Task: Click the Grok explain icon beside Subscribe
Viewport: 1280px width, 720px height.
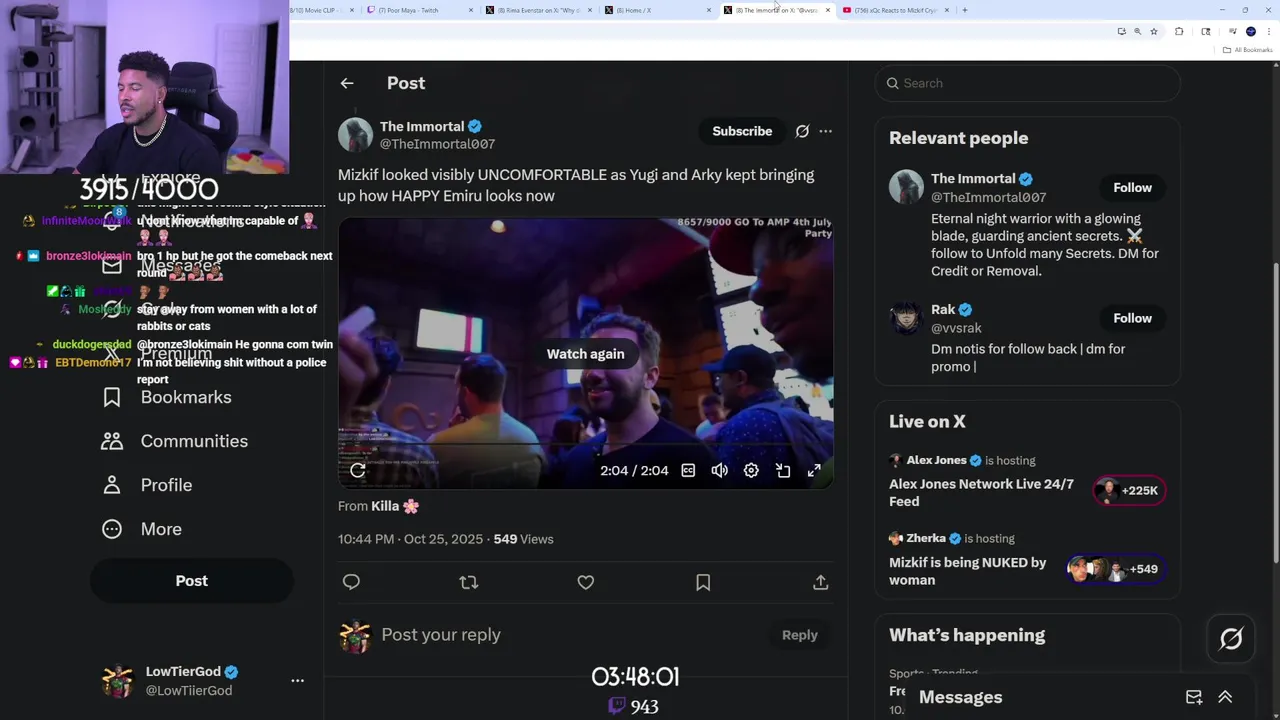Action: 802,131
